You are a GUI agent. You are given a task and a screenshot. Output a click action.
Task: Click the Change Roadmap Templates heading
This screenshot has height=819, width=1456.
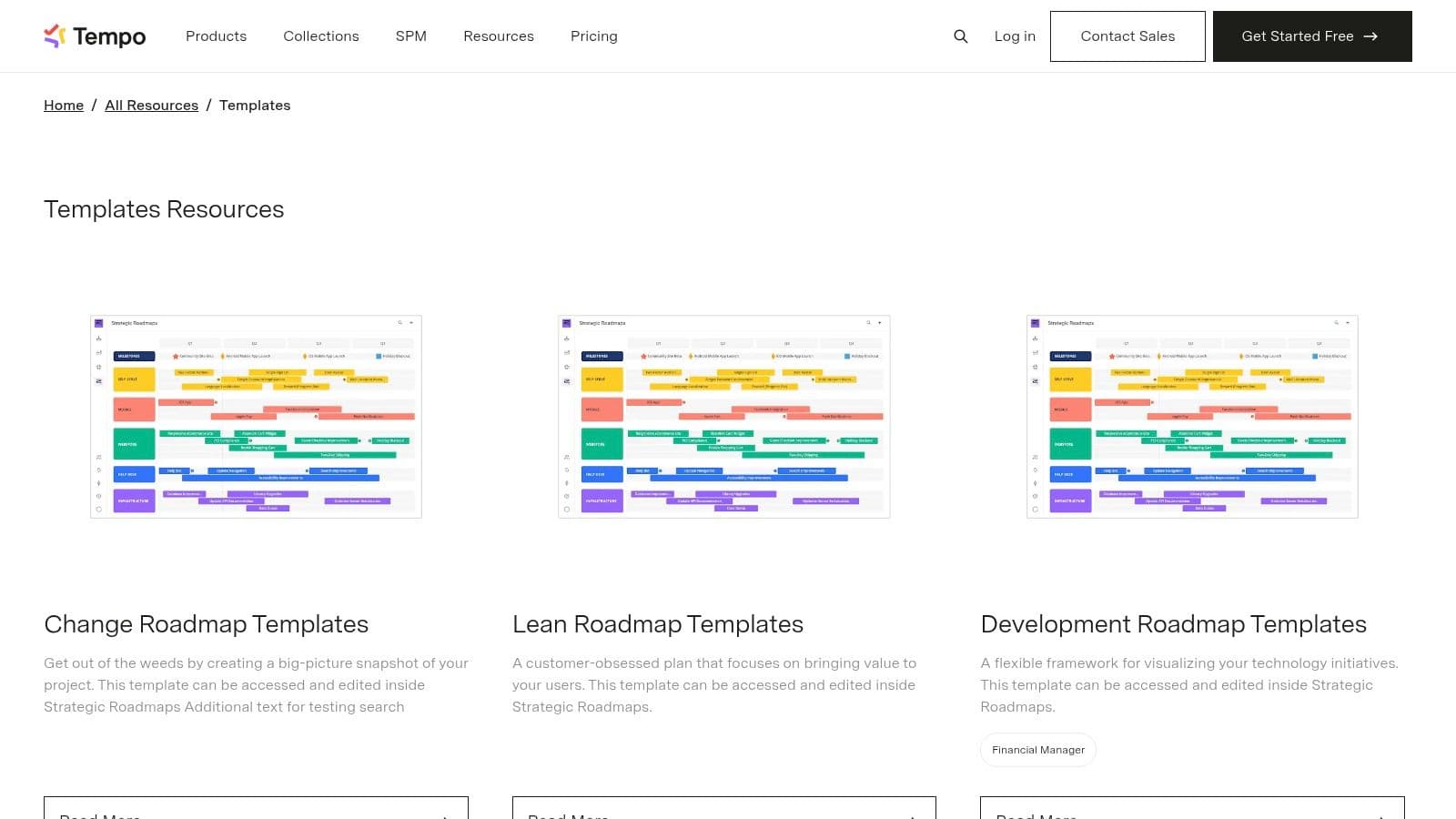coord(206,624)
